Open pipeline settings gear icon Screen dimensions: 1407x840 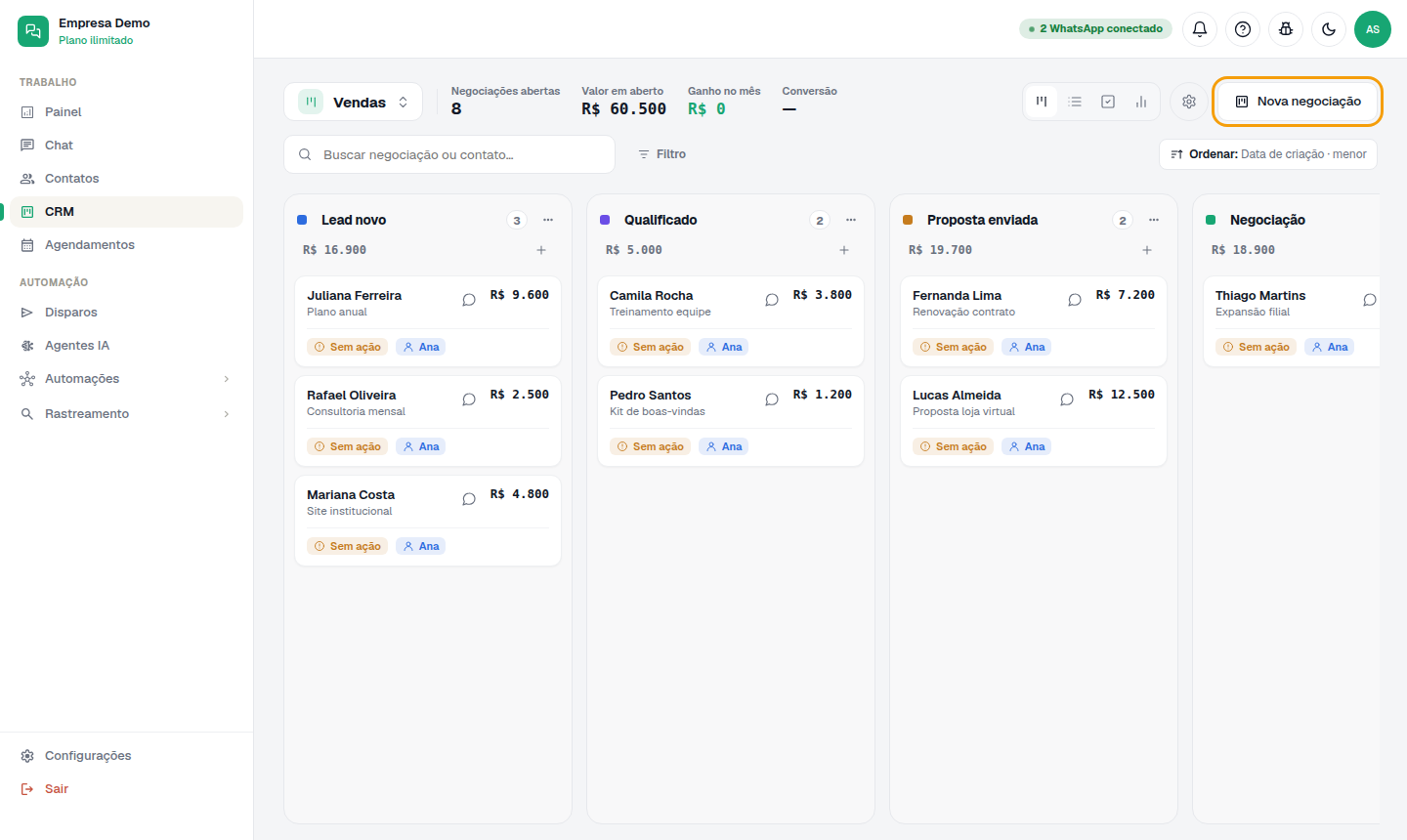click(1189, 102)
